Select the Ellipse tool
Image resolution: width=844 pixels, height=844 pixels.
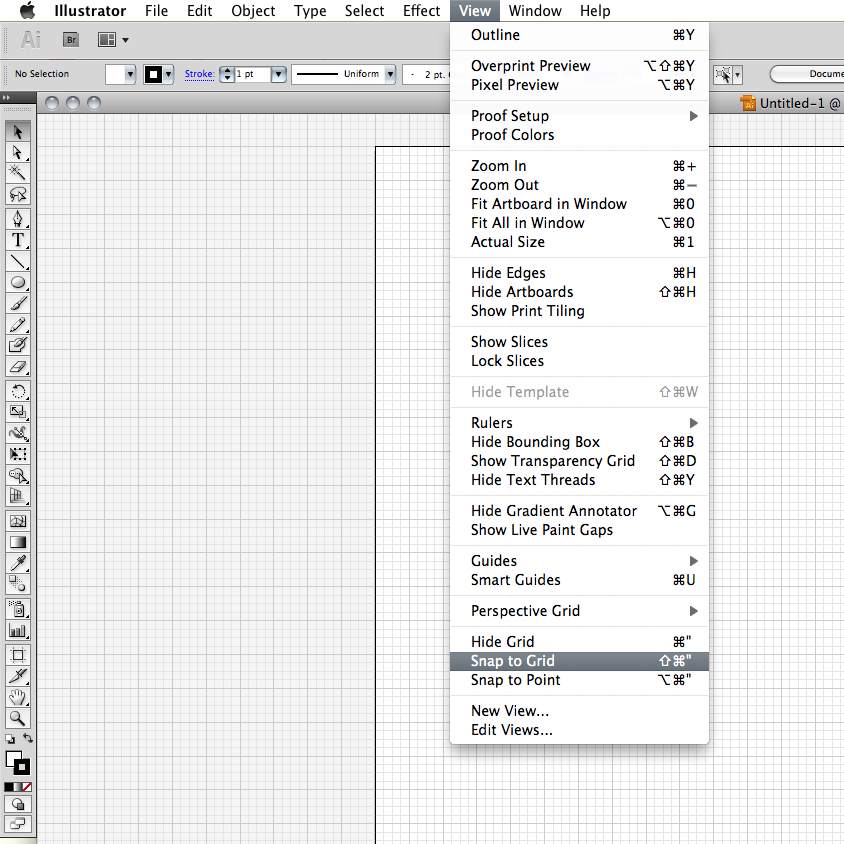pos(18,283)
